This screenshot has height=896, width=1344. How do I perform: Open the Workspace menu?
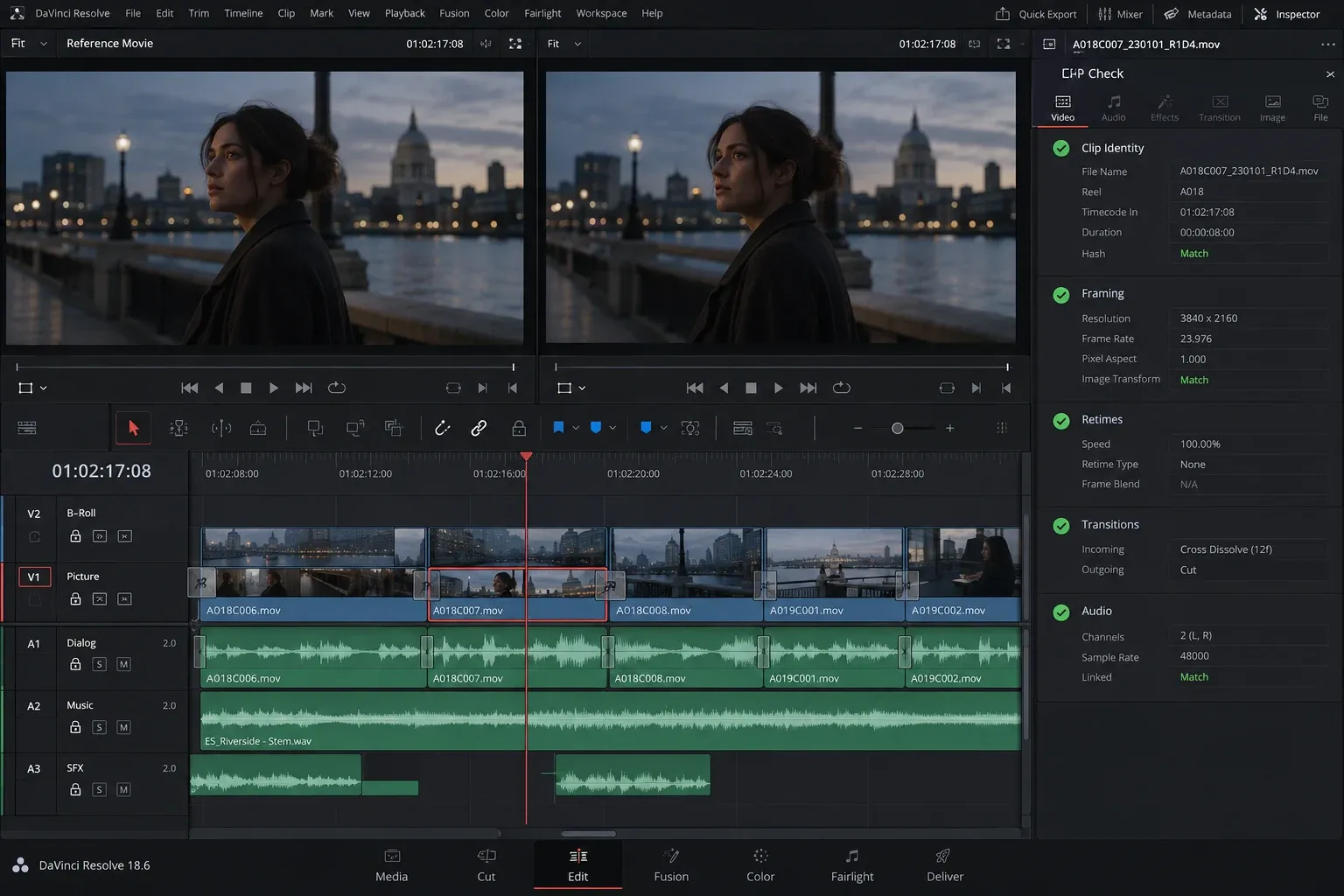(601, 13)
